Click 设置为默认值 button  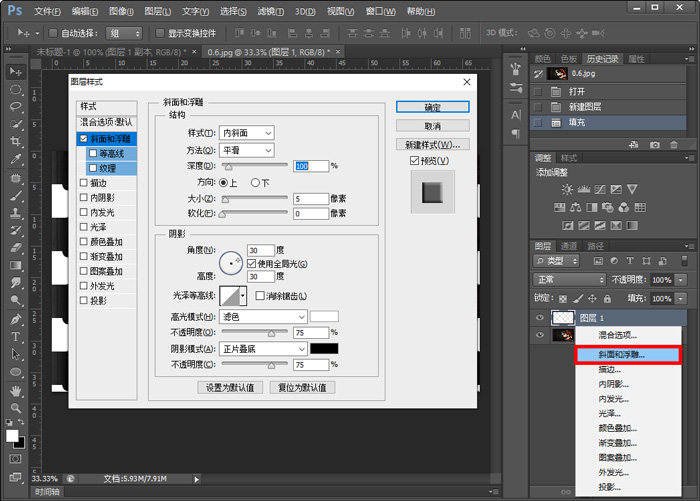(x=230, y=388)
